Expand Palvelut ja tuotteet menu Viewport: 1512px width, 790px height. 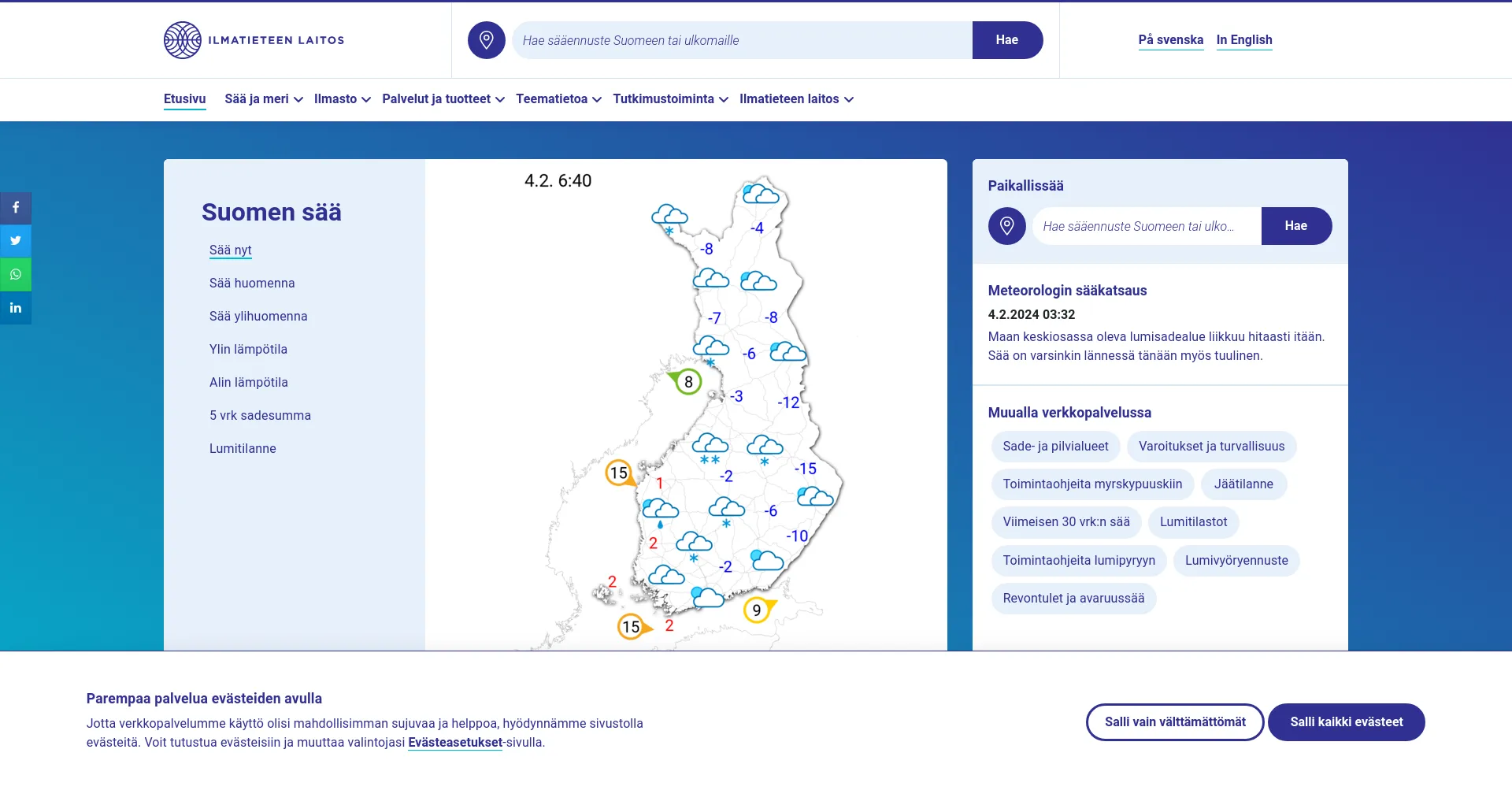(x=443, y=99)
